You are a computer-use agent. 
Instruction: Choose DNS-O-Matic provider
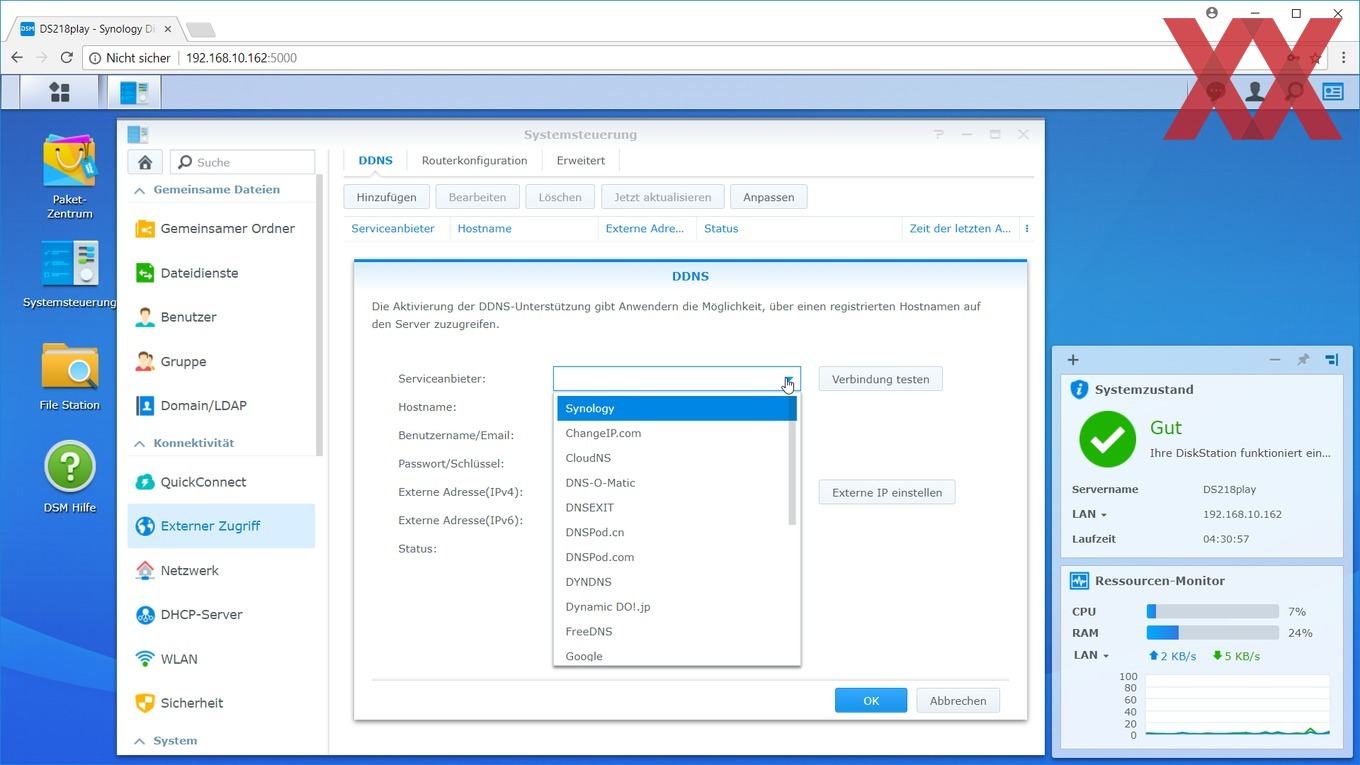click(675, 483)
